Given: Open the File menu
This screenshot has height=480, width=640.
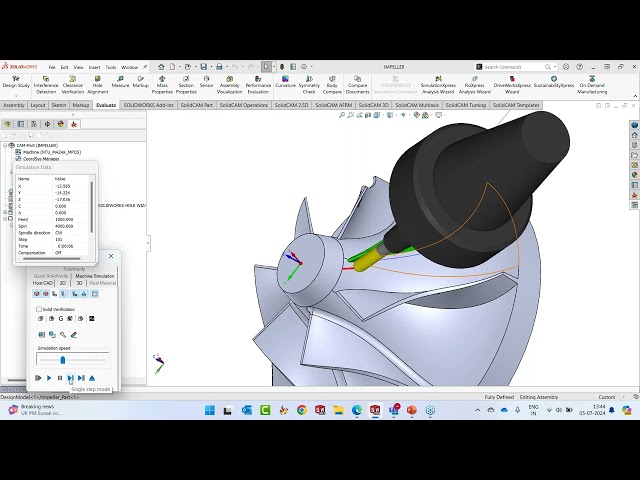Looking at the screenshot, I should (52, 67).
